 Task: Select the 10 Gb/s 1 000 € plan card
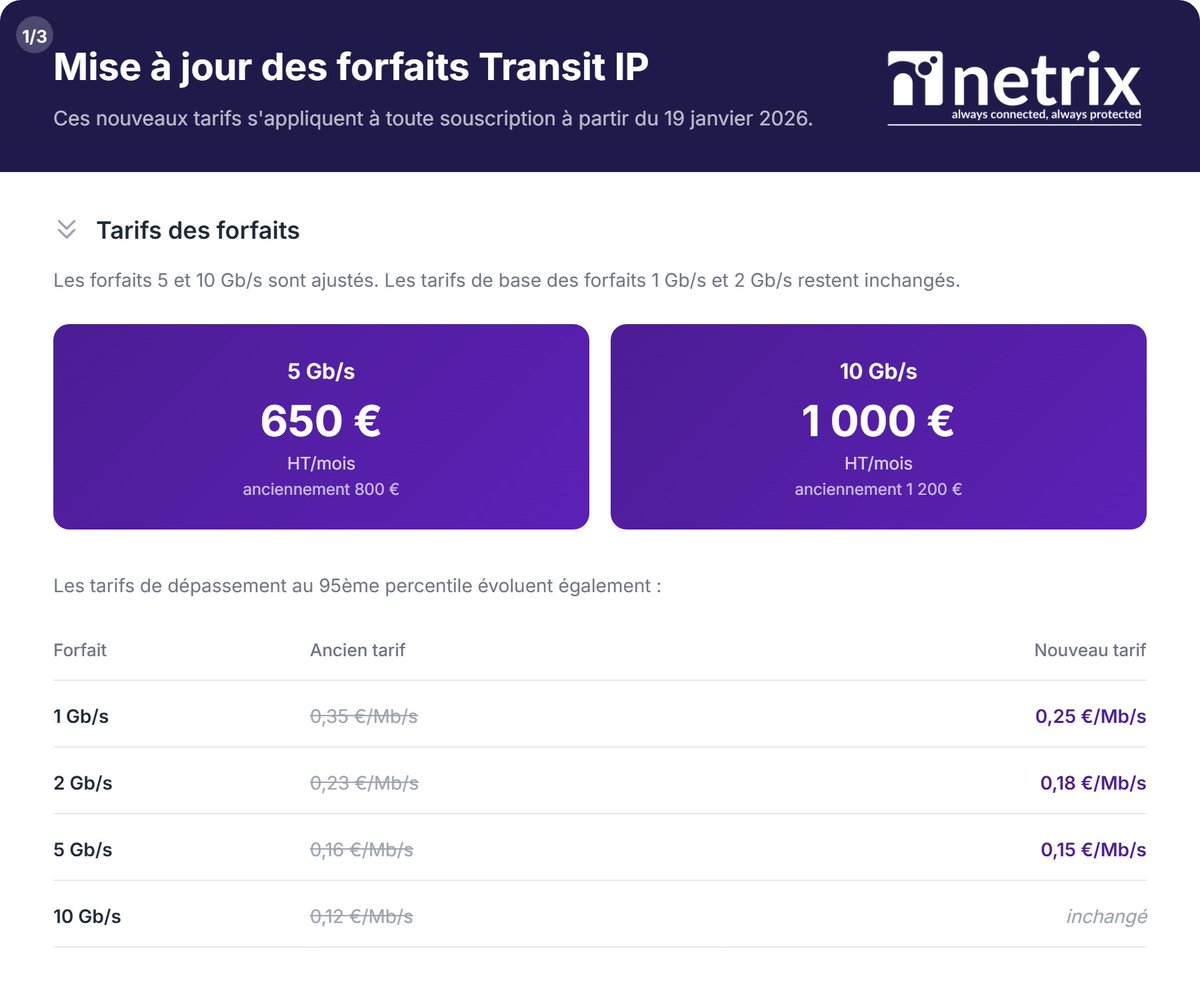click(x=878, y=426)
